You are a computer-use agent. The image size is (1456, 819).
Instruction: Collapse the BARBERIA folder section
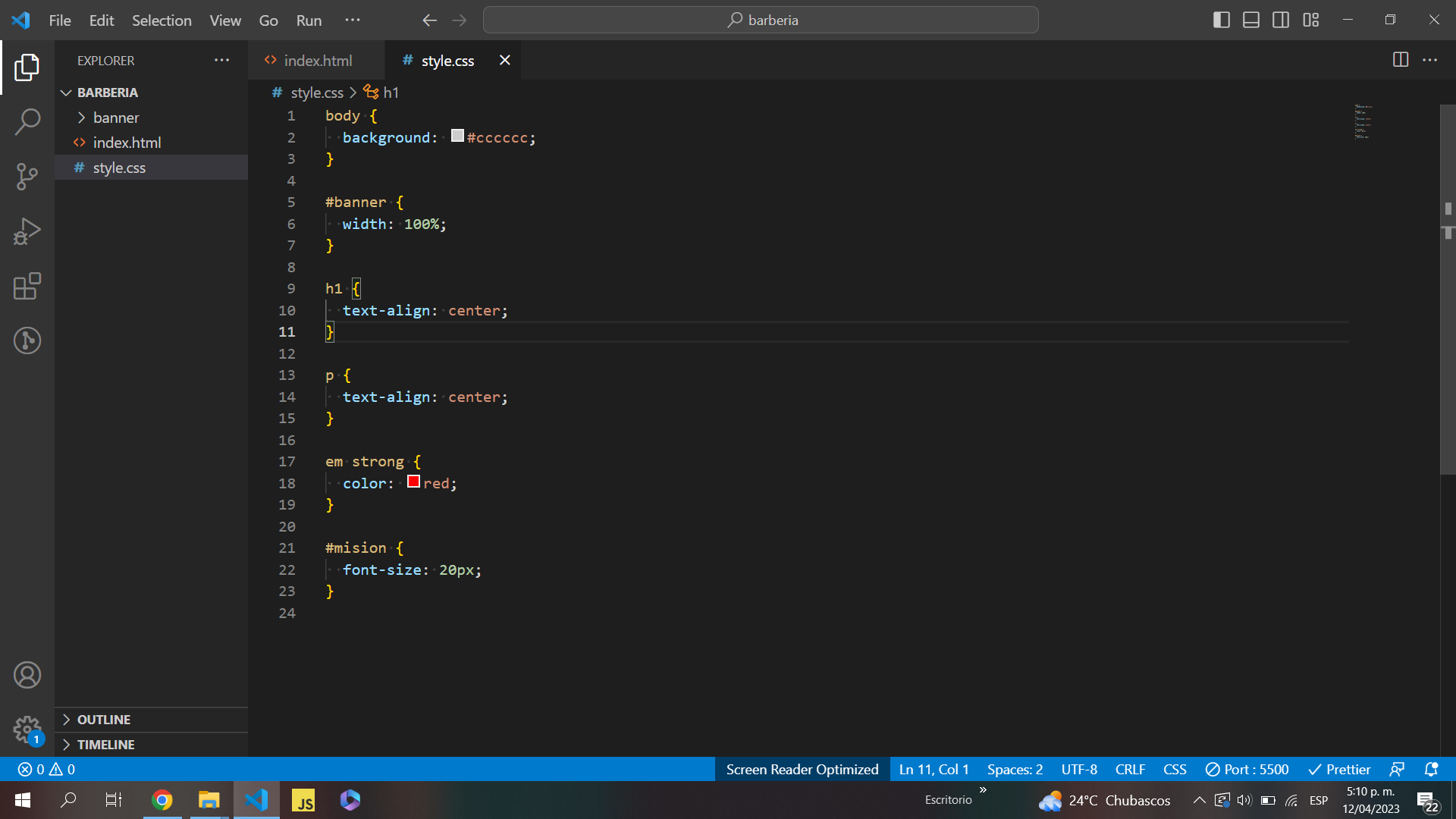coord(152,93)
